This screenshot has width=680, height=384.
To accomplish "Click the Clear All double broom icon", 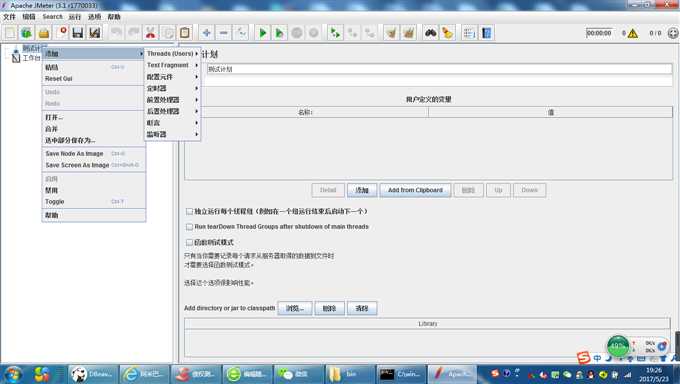I will [x=409, y=33].
